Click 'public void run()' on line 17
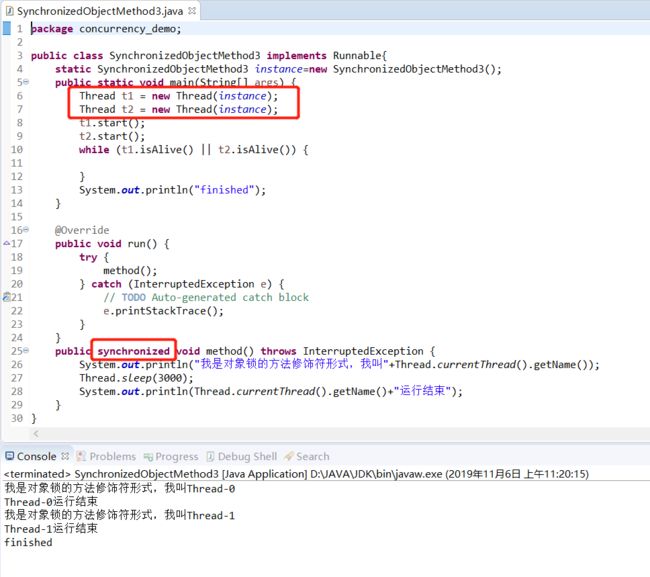 106,244
